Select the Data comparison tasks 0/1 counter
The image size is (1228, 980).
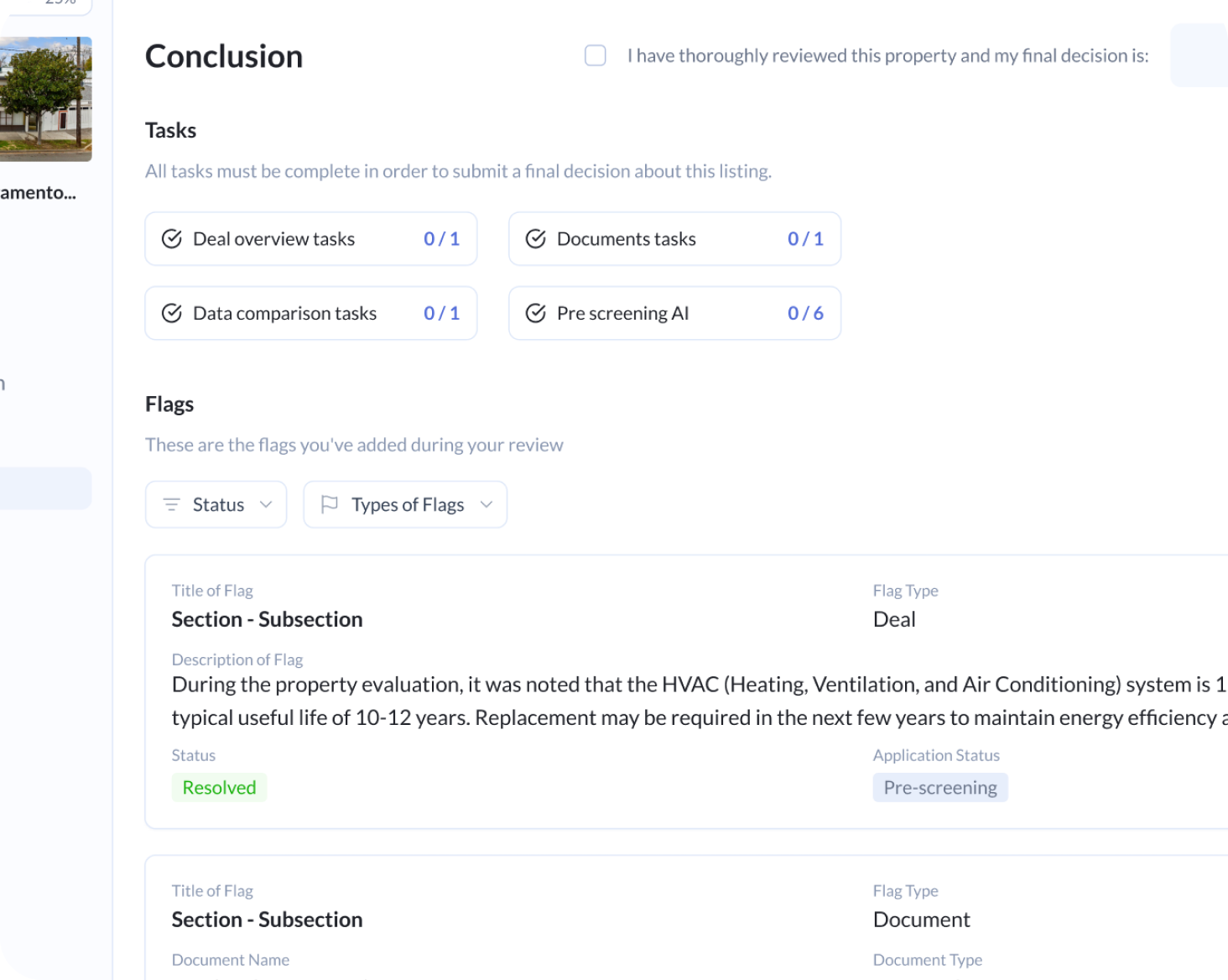[x=442, y=313]
